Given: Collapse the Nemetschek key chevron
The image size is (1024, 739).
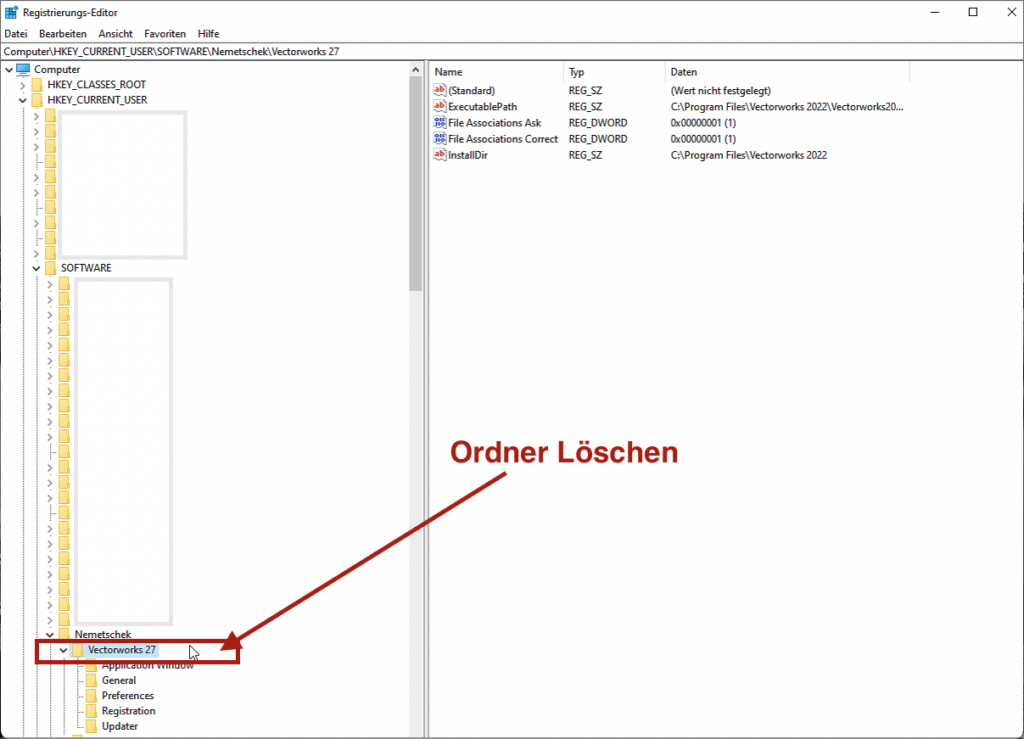Looking at the screenshot, I should pos(50,635).
